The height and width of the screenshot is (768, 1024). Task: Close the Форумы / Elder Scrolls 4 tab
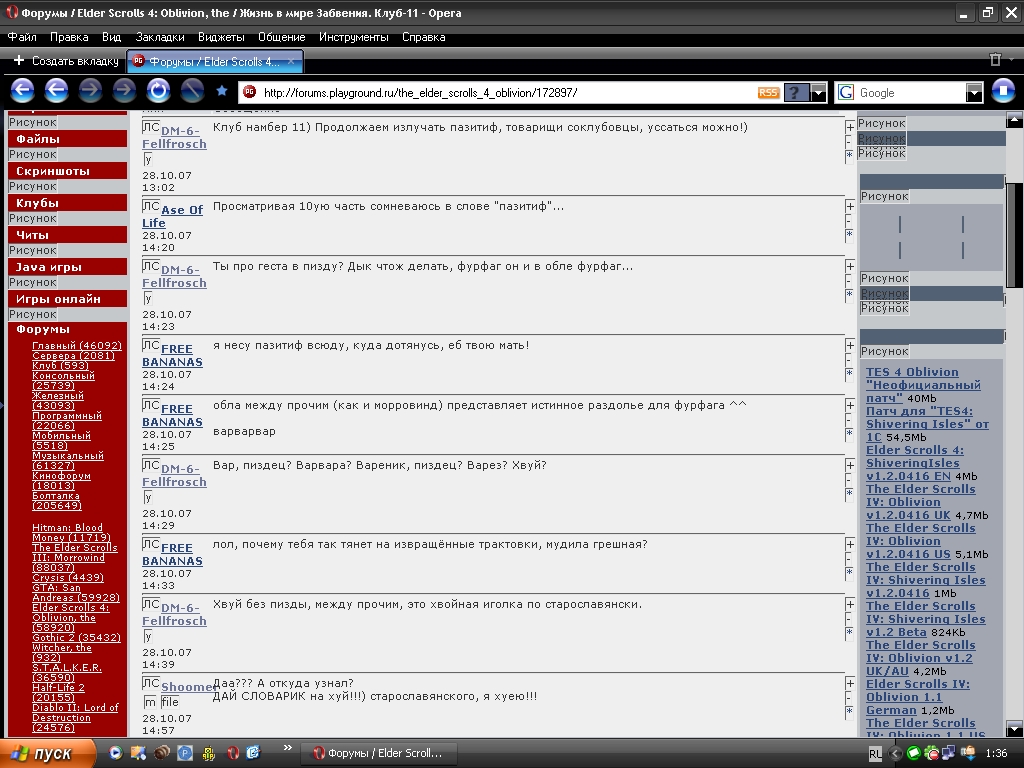pyautogui.click(x=291, y=61)
